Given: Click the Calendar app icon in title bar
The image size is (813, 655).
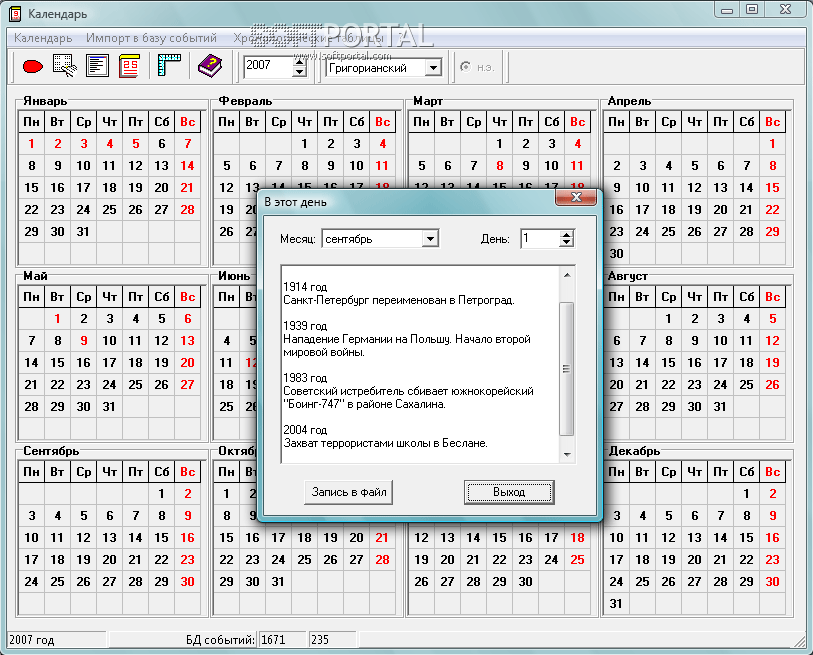Looking at the screenshot, I should pos(15,13).
